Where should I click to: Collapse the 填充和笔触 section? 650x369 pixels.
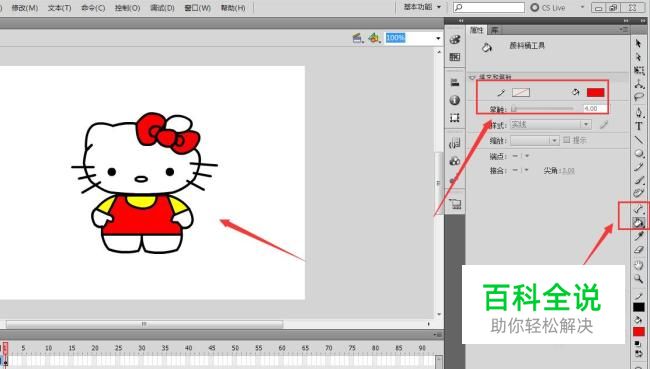point(472,78)
